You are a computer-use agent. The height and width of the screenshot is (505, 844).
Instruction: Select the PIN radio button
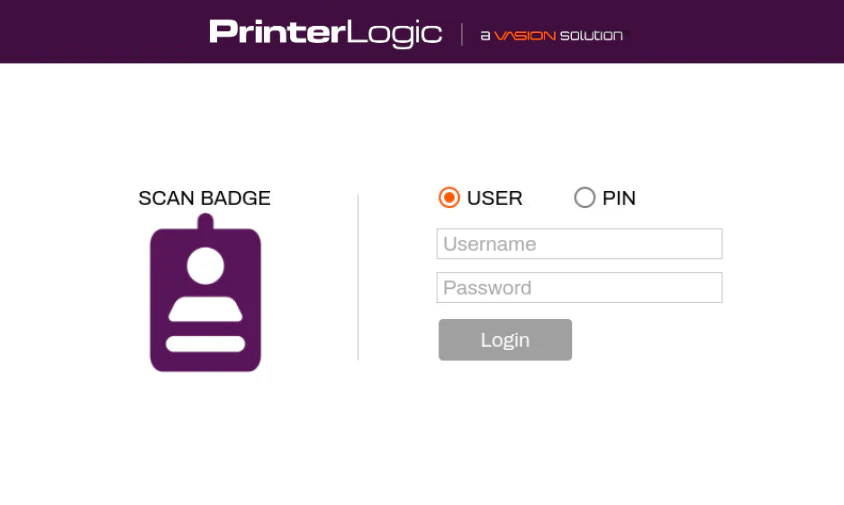[x=584, y=198]
